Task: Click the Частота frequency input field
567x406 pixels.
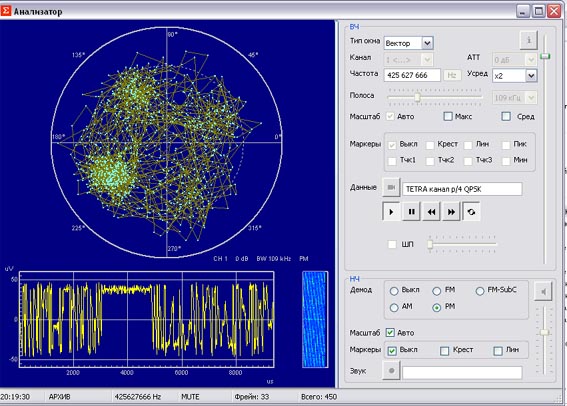Action: [412, 75]
